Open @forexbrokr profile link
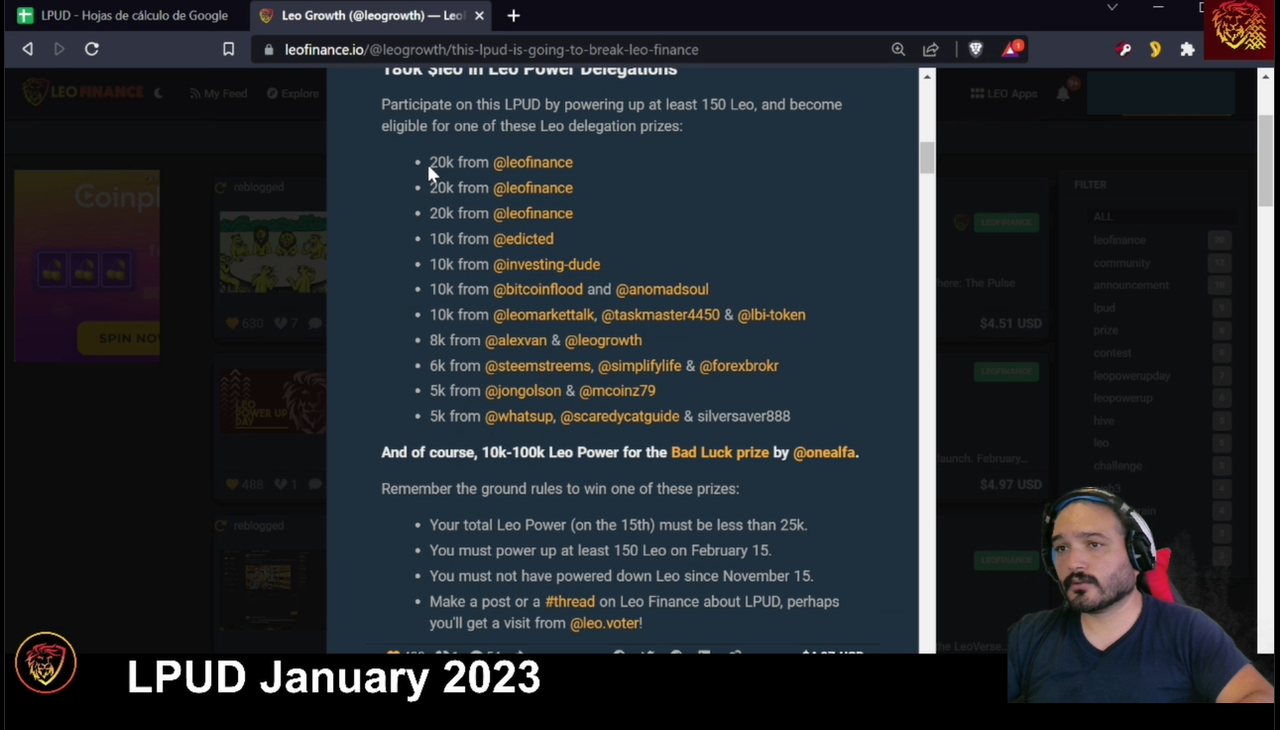Viewport: 1280px width, 730px height. pyautogui.click(x=739, y=366)
